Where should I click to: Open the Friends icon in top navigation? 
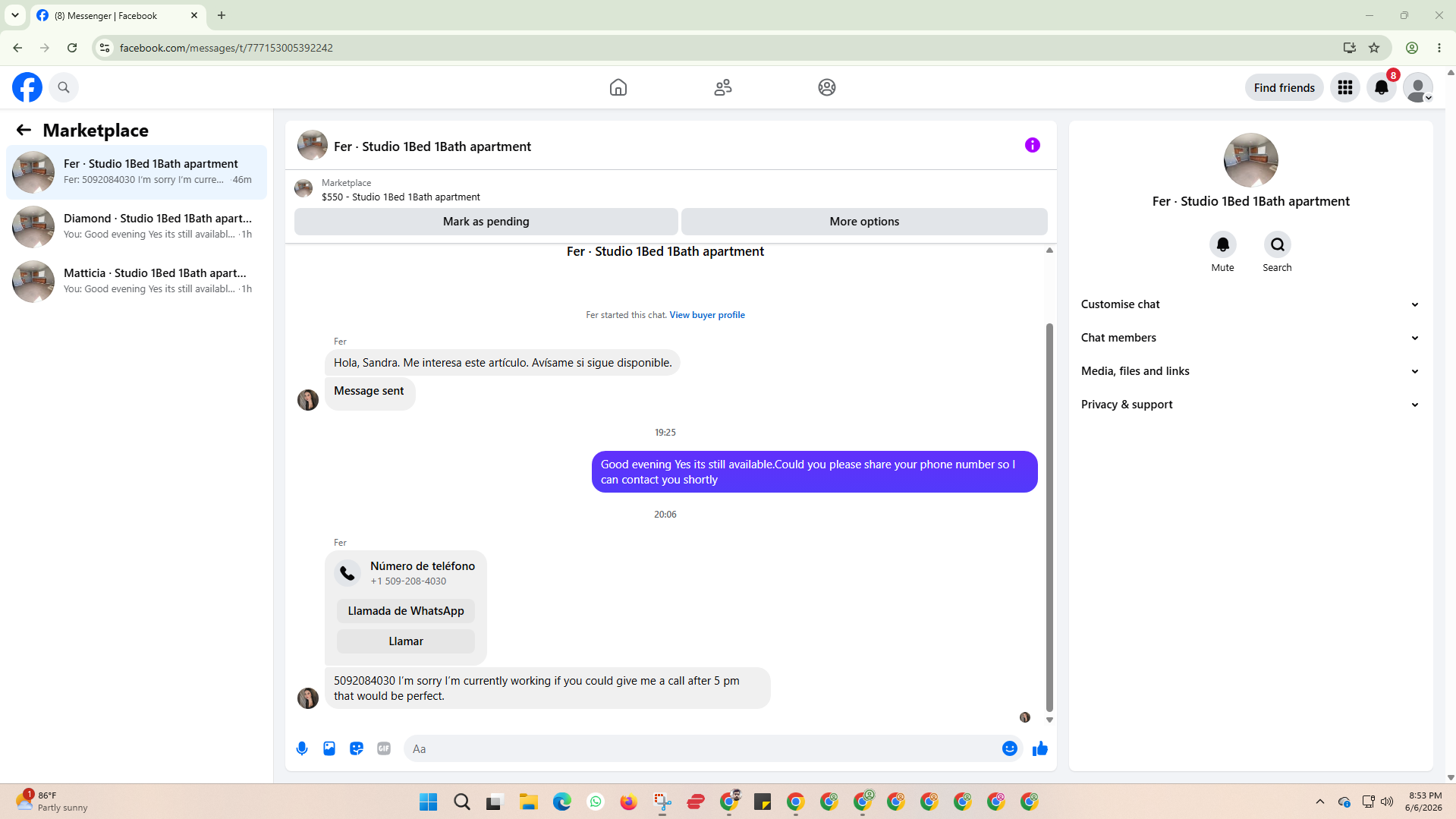point(723,87)
